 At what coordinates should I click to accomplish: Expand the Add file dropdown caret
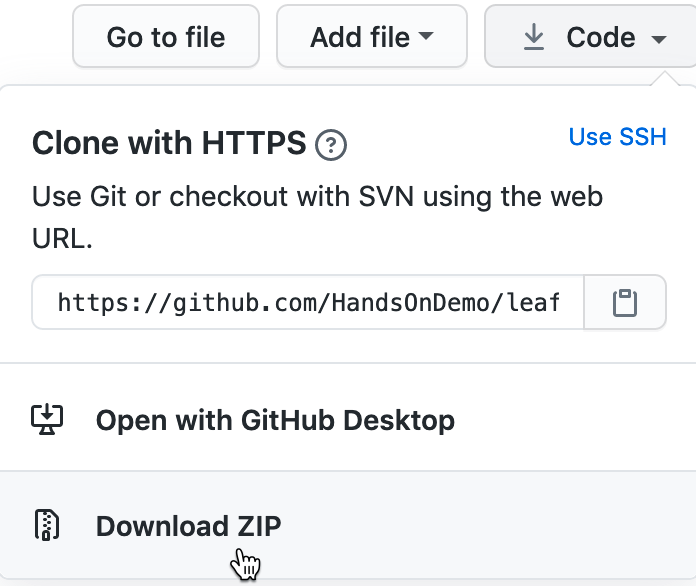(x=427, y=38)
